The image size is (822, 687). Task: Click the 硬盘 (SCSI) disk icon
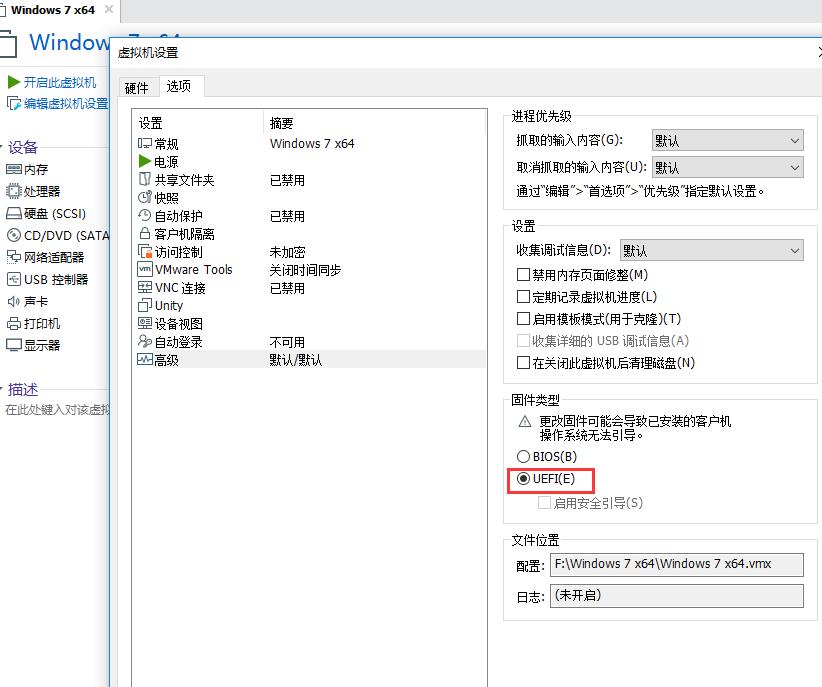pyautogui.click(x=14, y=213)
